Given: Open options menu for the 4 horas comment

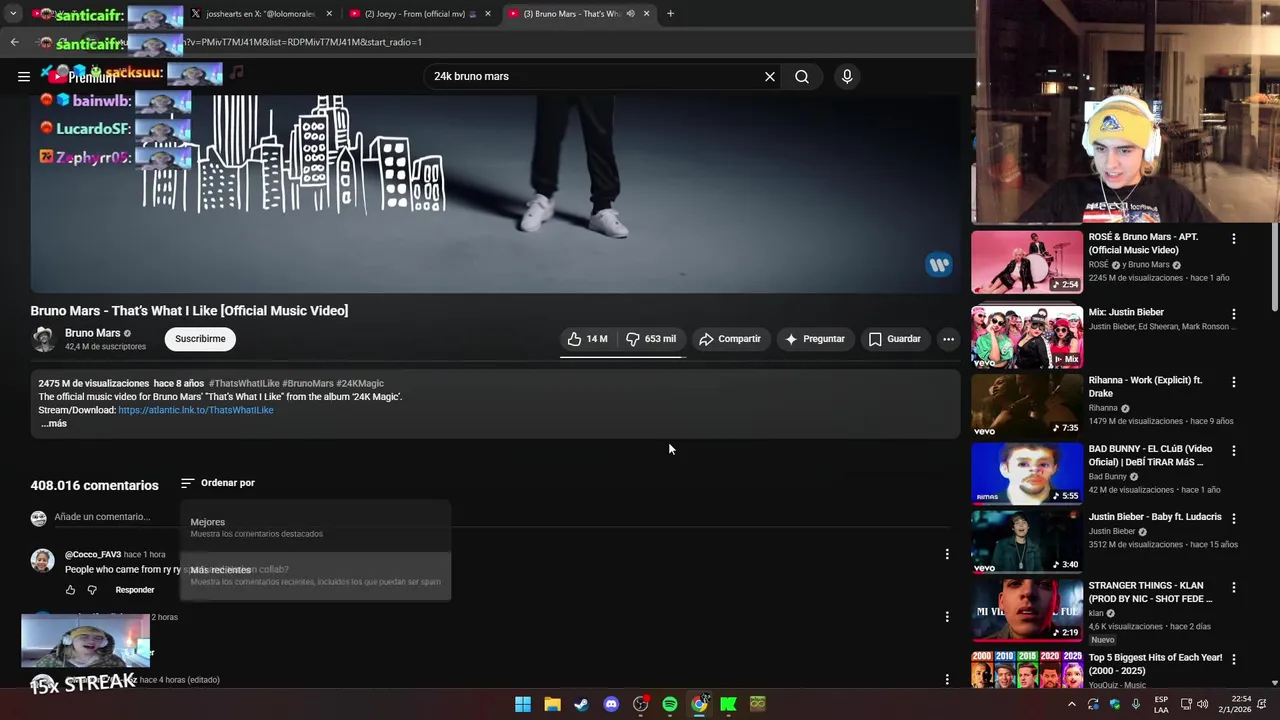Looking at the screenshot, I should click(947, 680).
